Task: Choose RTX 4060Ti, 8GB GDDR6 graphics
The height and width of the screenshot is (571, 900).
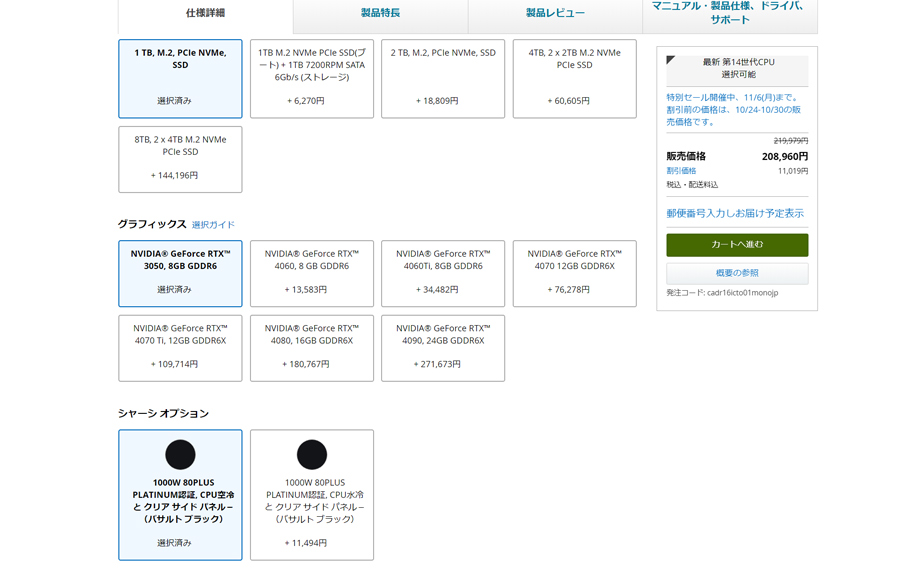Action: pos(443,274)
